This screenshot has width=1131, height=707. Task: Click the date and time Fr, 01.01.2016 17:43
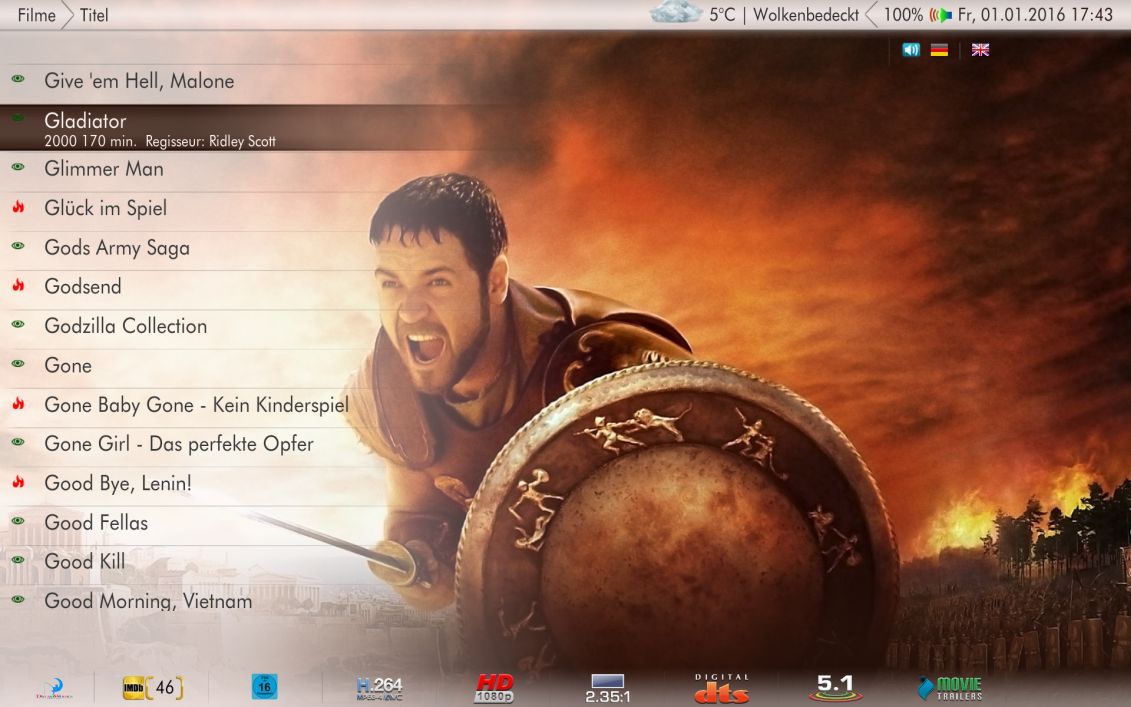coord(1035,14)
